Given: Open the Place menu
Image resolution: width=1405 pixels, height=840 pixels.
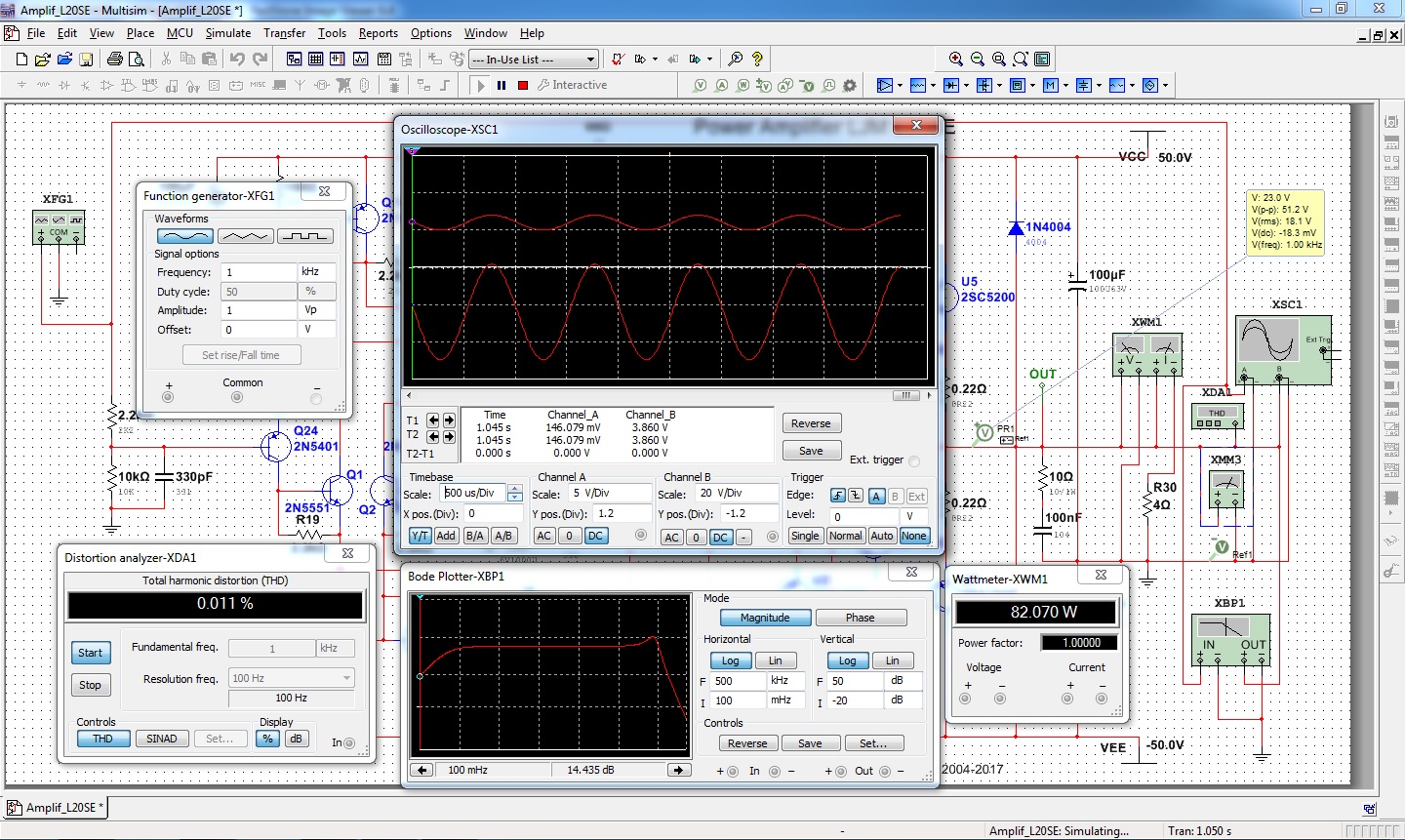Looking at the screenshot, I should coord(140,32).
